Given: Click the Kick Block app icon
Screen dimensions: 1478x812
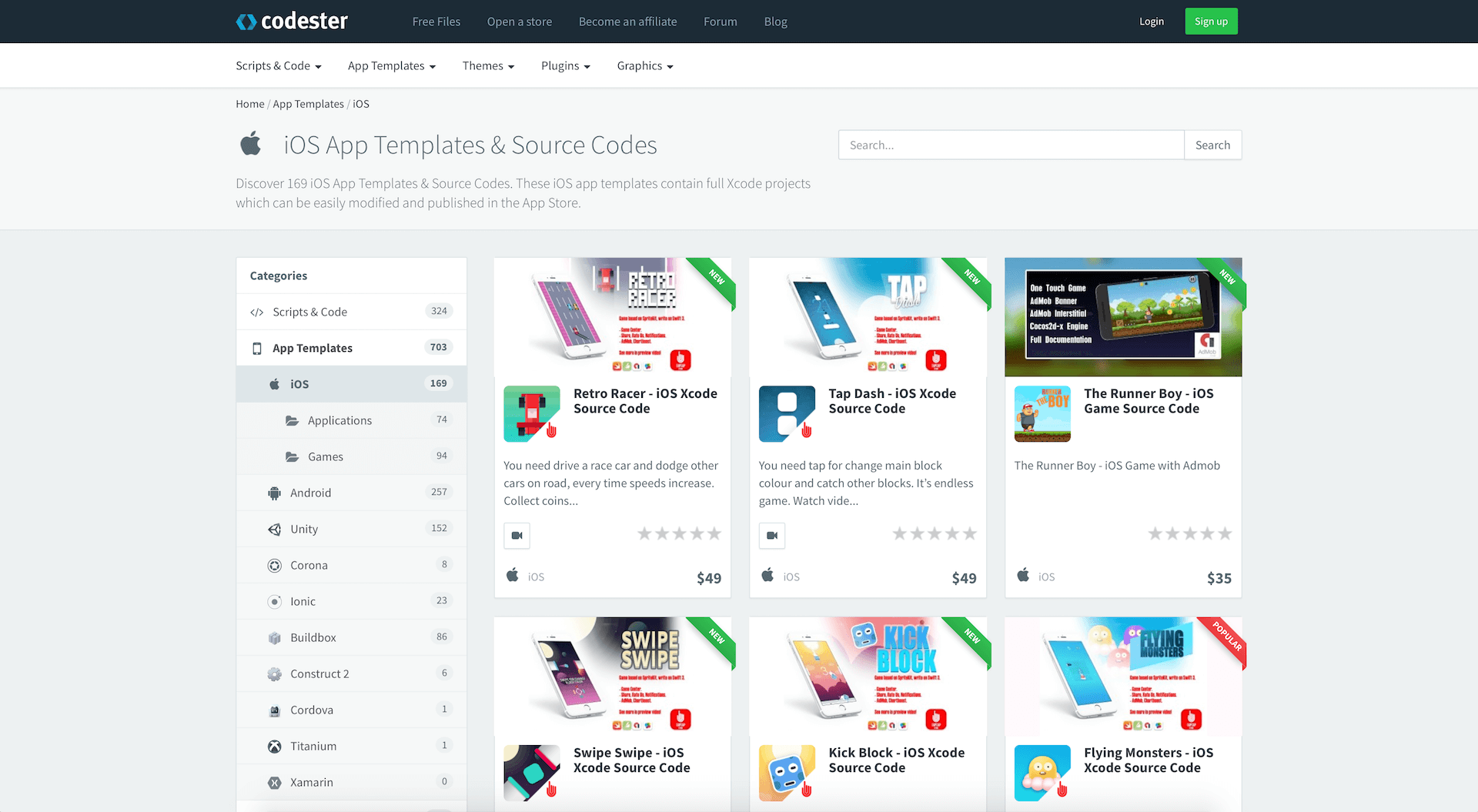Looking at the screenshot, I should point(787,773).
